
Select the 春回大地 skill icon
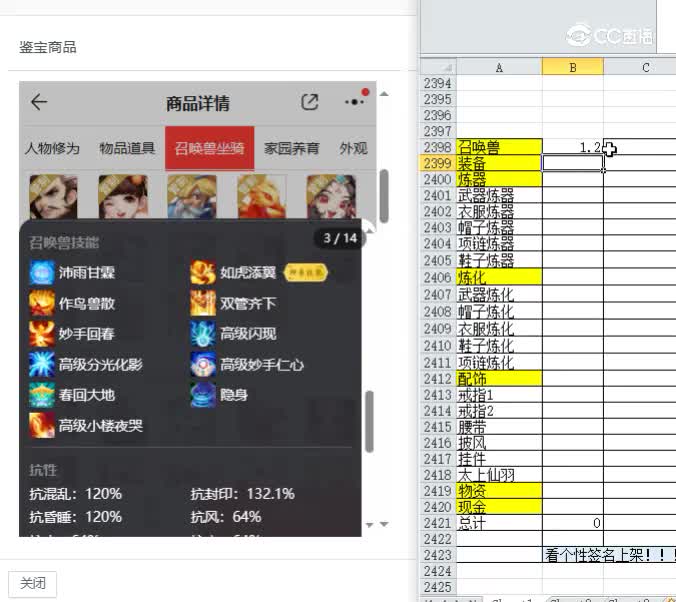click(x=42, y=395)
